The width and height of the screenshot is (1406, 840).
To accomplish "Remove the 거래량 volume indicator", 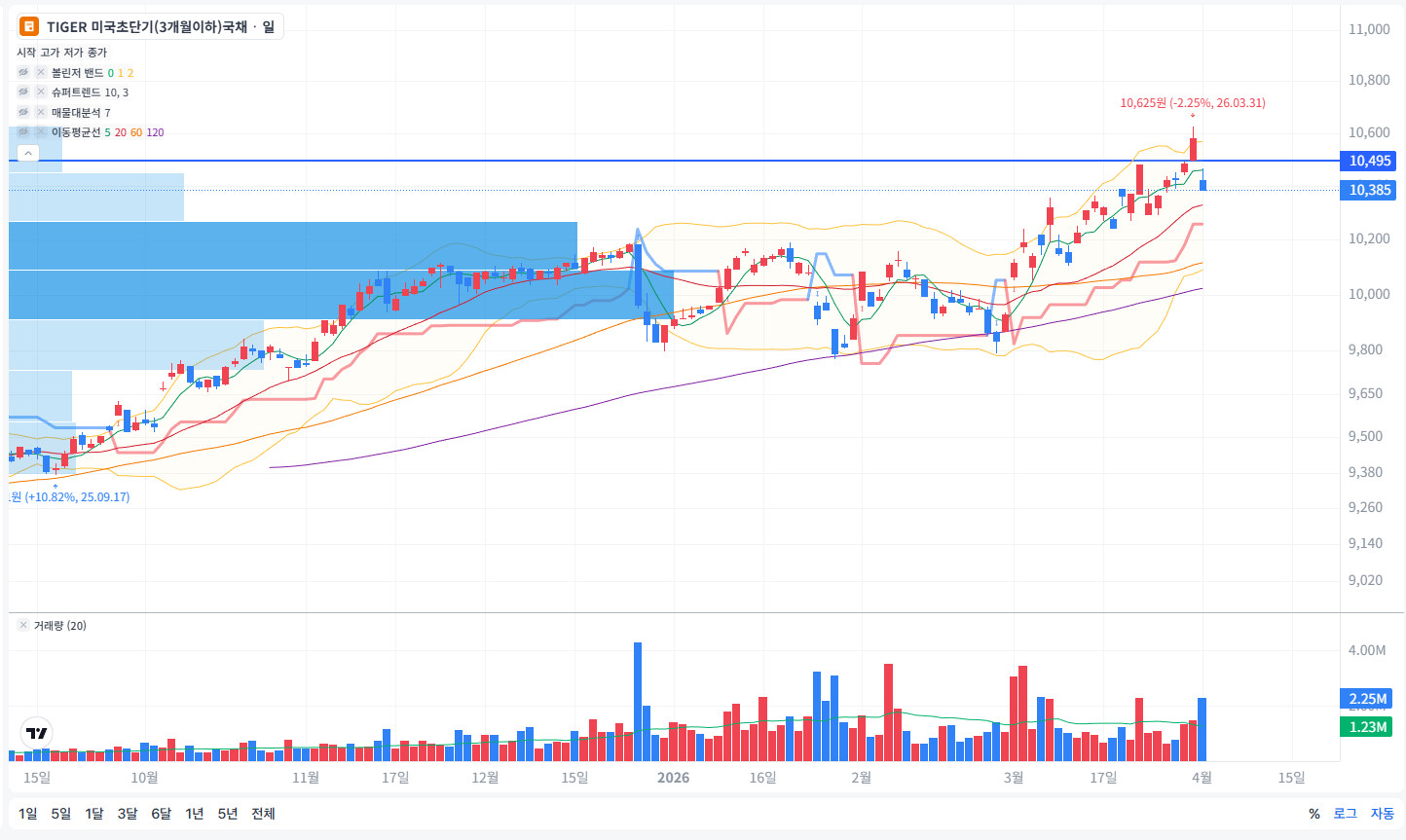I will click(23, 625).
